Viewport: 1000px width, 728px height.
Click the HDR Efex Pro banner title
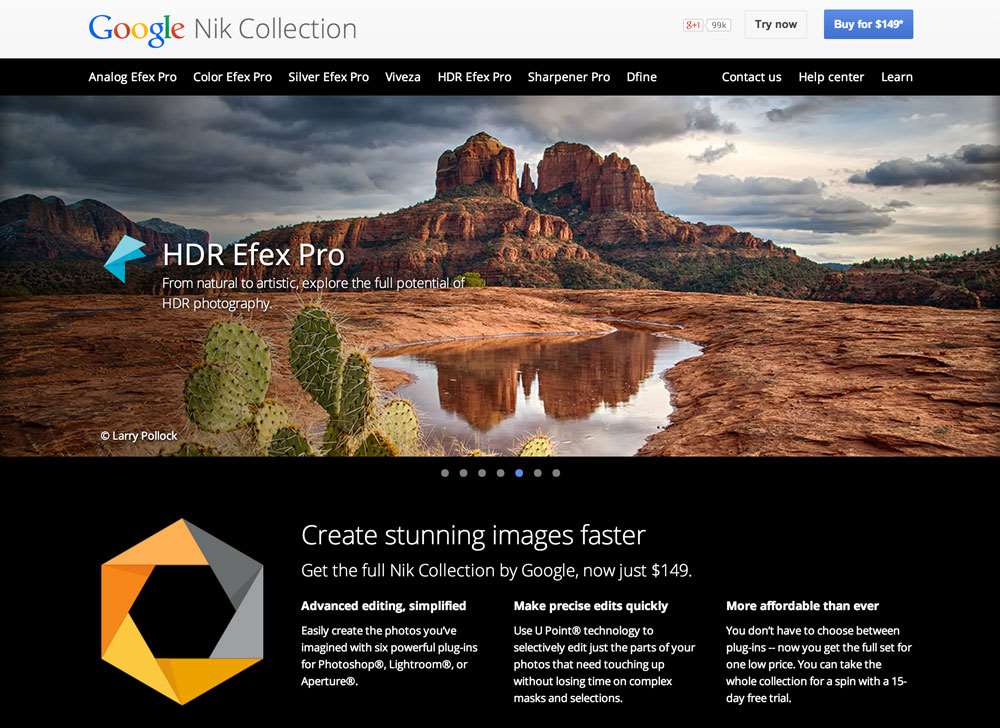pyautogui.click(x=254, y=255)
